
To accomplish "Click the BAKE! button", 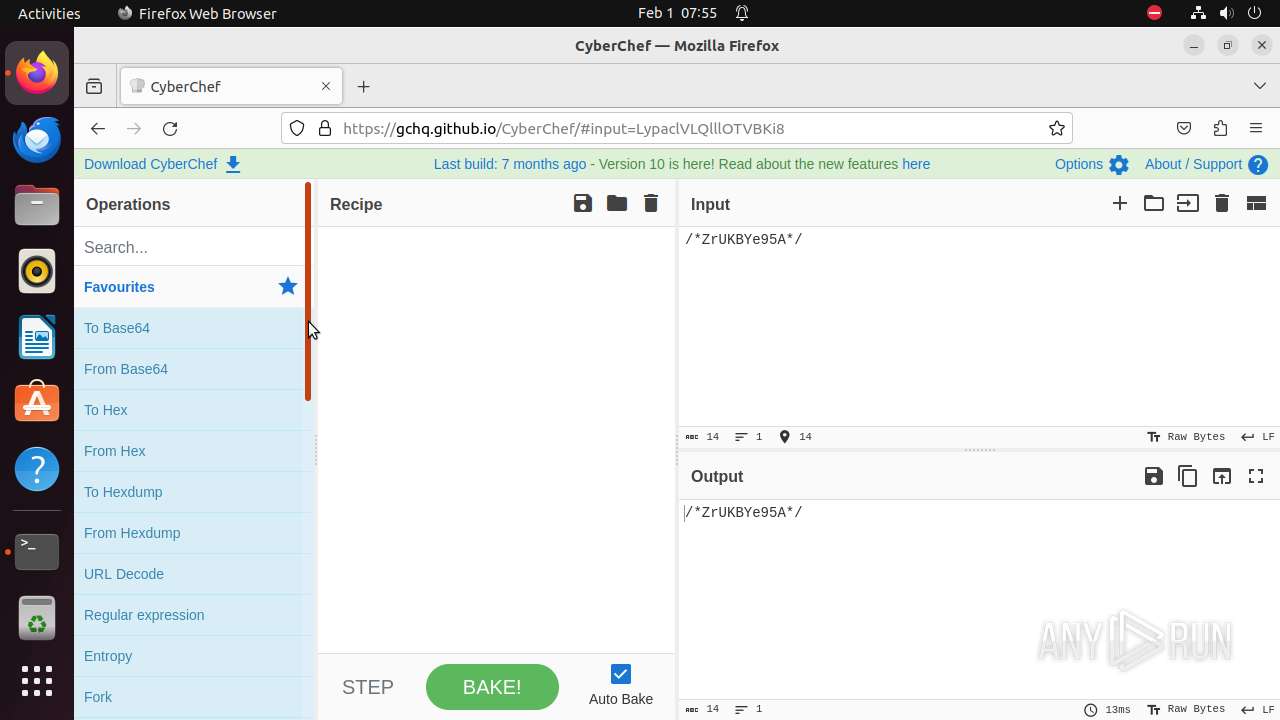I will click(x=492, y=687).
